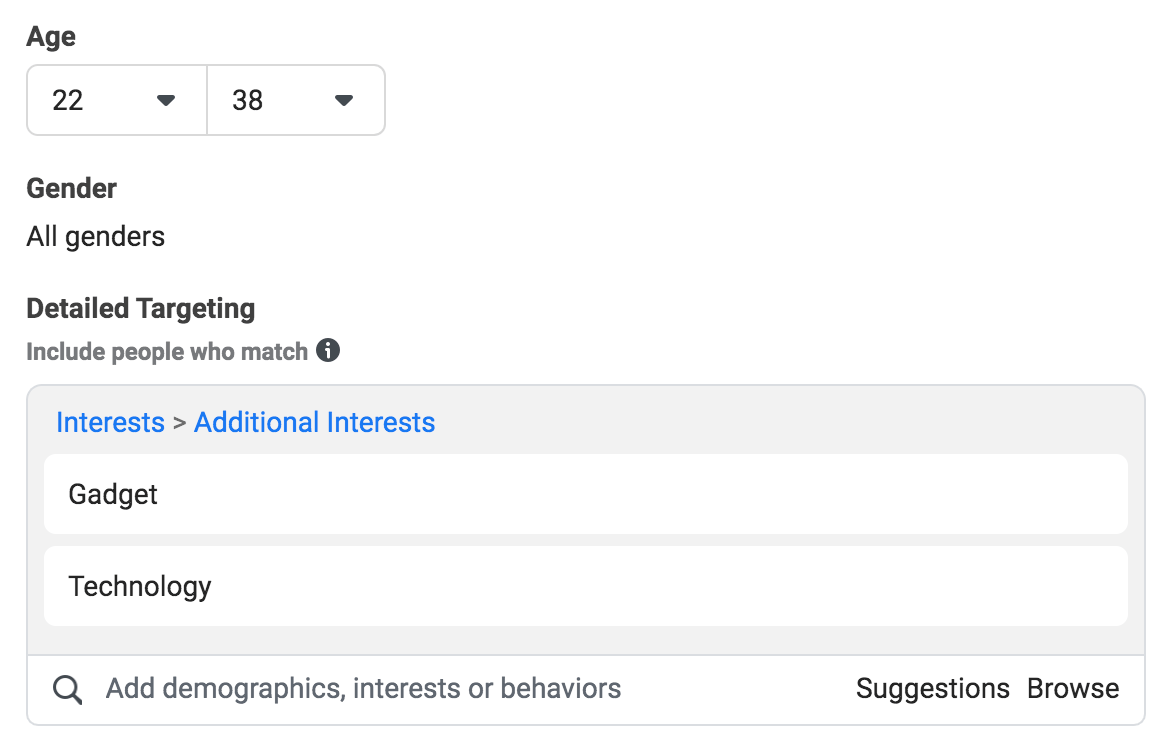Image resolution: width=1156 pixels, height=738 pixels.
Task: Click the info icon beside Include people who match
Action: pyautogui.click(x=328, y=351)
